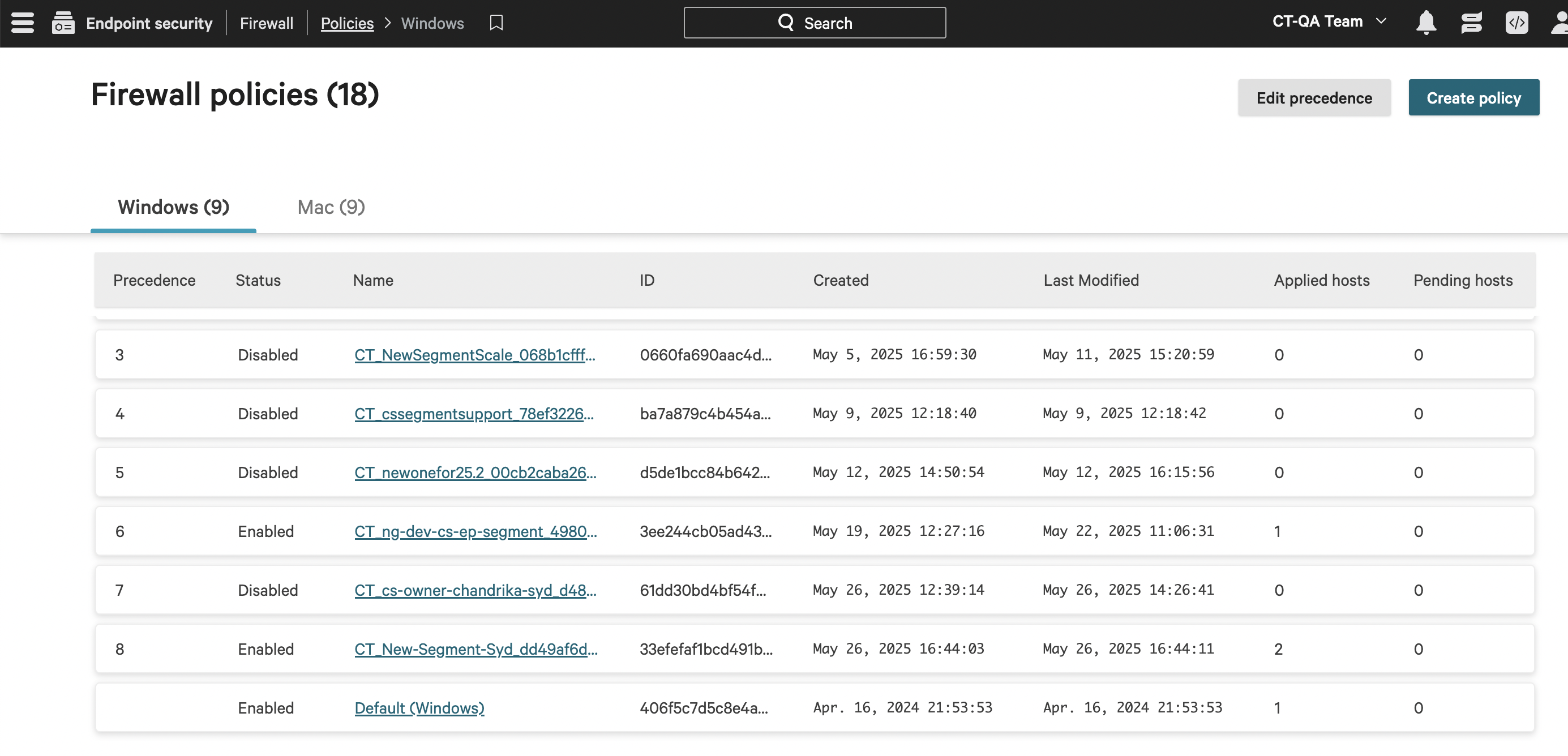
Task: Sort by the Last Modified column header
Action: click(1091, 281)
